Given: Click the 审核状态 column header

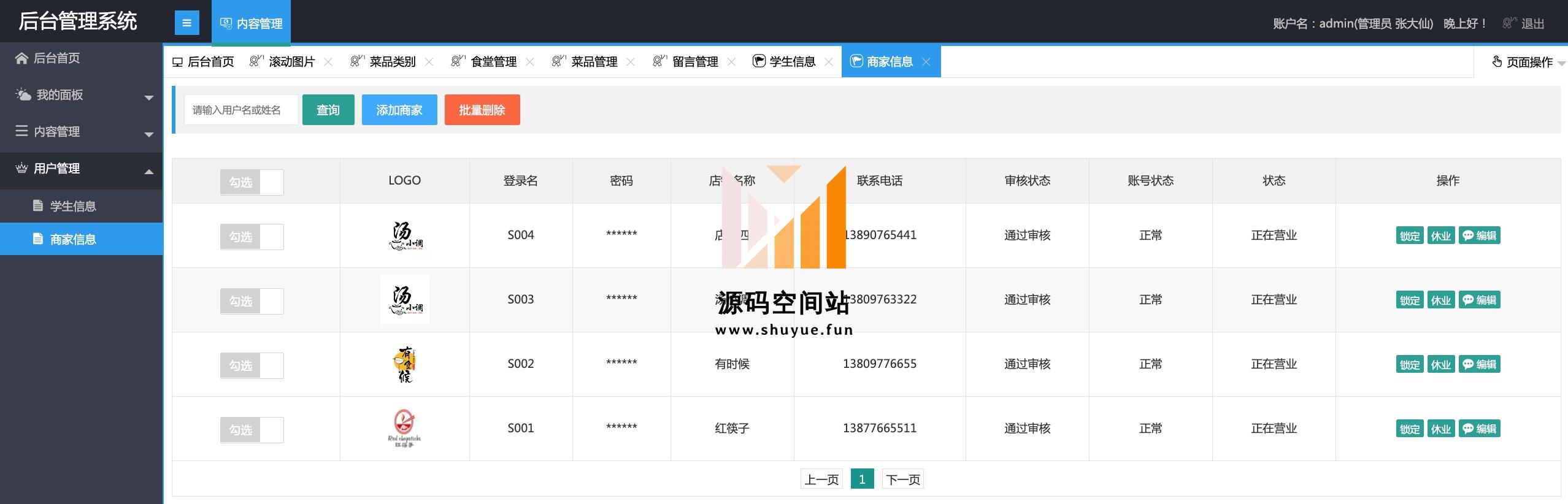Looking at the screenshot, I should [x=1028, y=180].
